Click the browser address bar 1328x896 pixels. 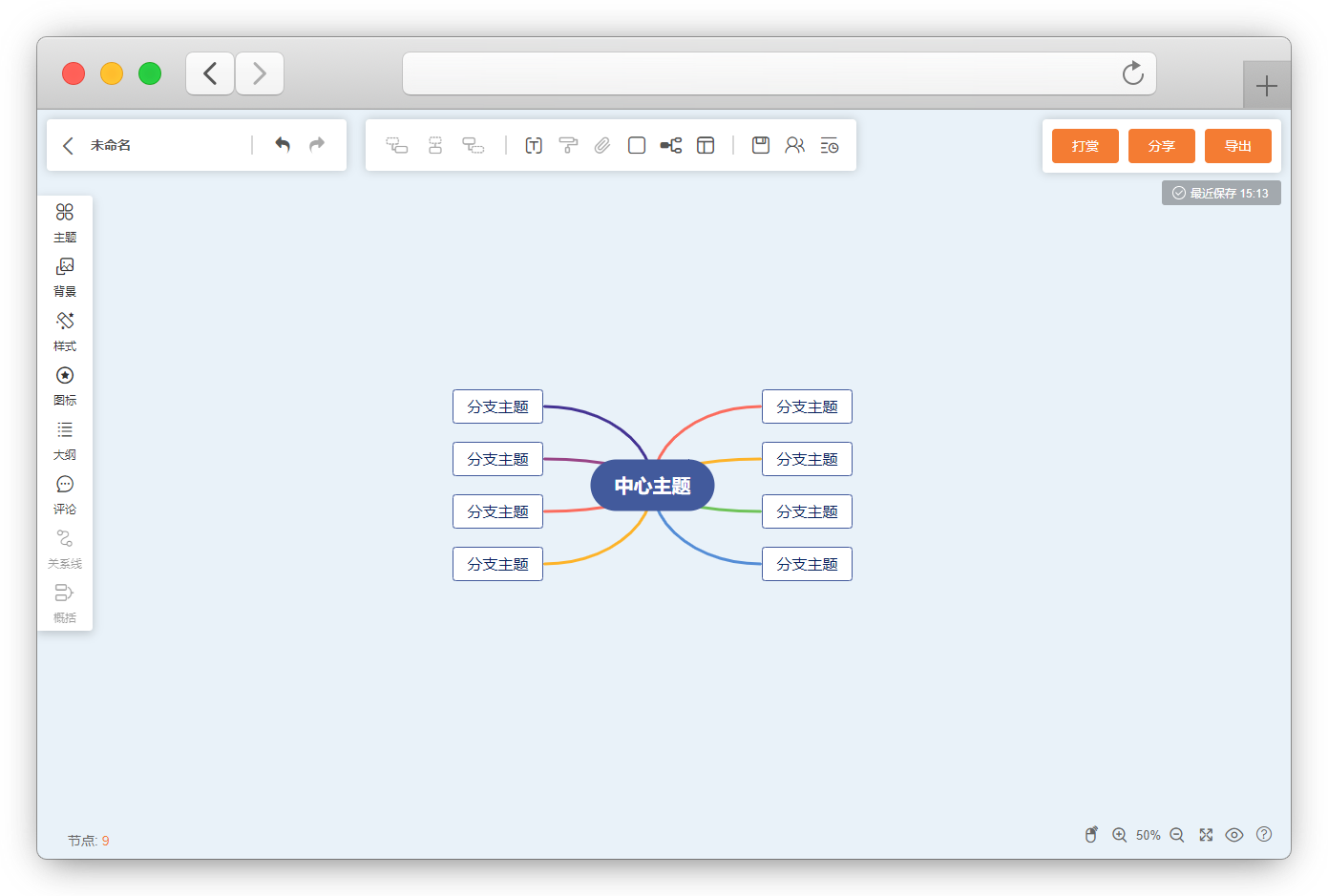[x=779, y=73]
